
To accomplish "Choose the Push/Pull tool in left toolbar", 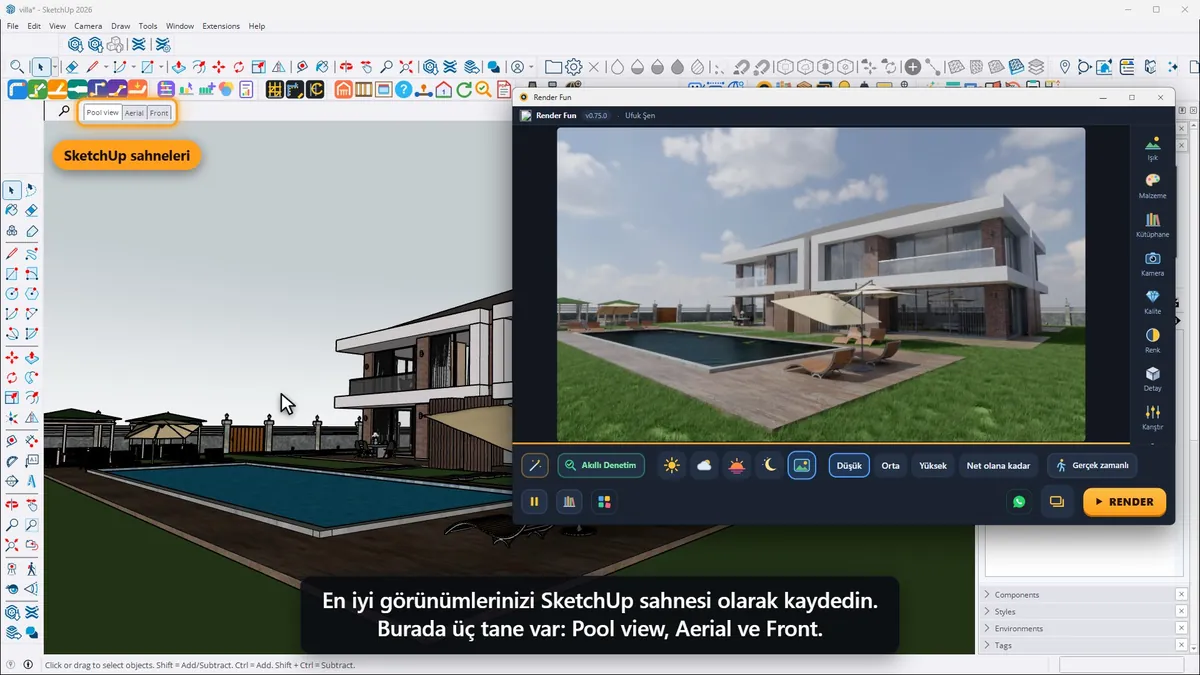I will [31, 357].
